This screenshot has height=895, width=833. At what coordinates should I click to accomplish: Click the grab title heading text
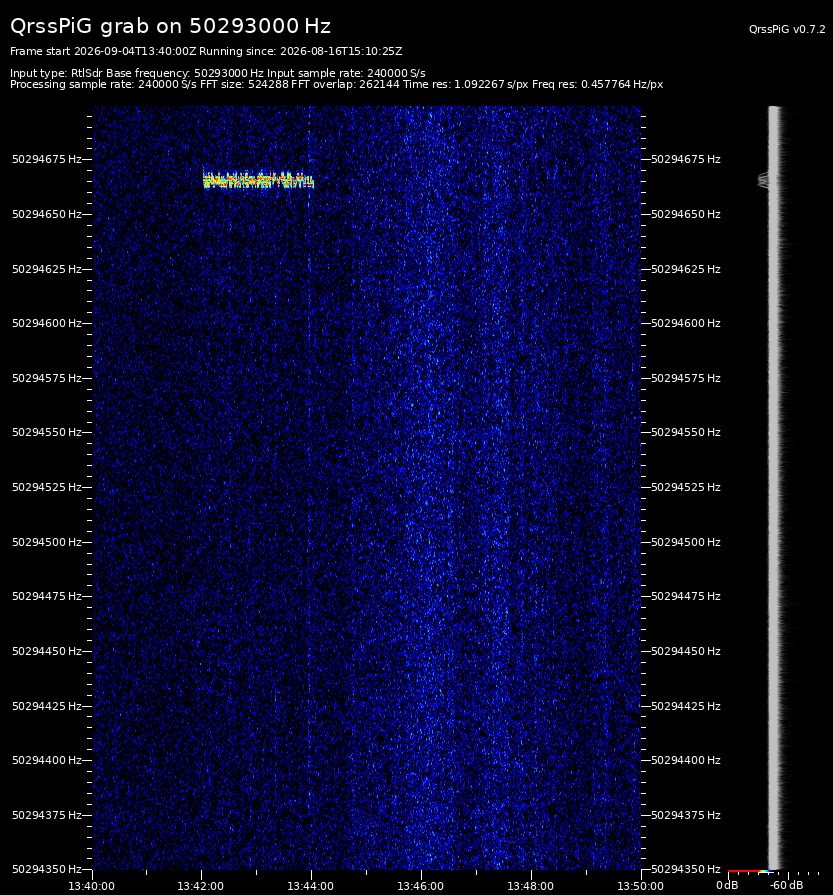[x=170, y=26]
